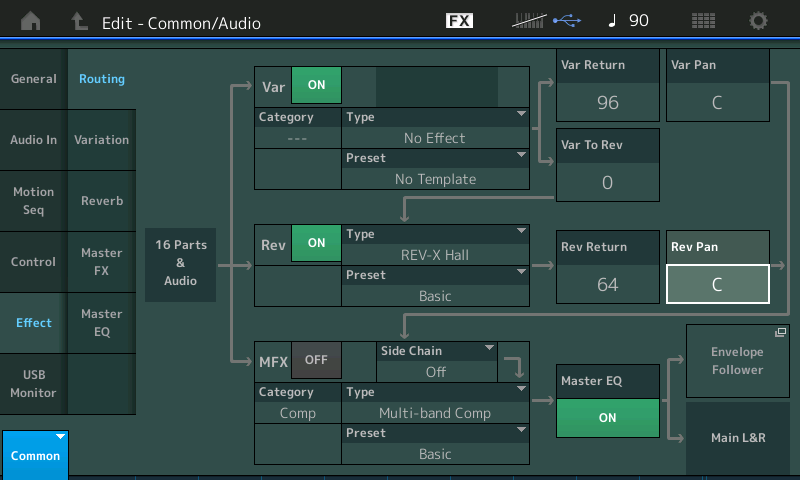The height and width of the screenshot is (480, 800).
Task: Select the tempo value 90
Action: coord(639,21)
